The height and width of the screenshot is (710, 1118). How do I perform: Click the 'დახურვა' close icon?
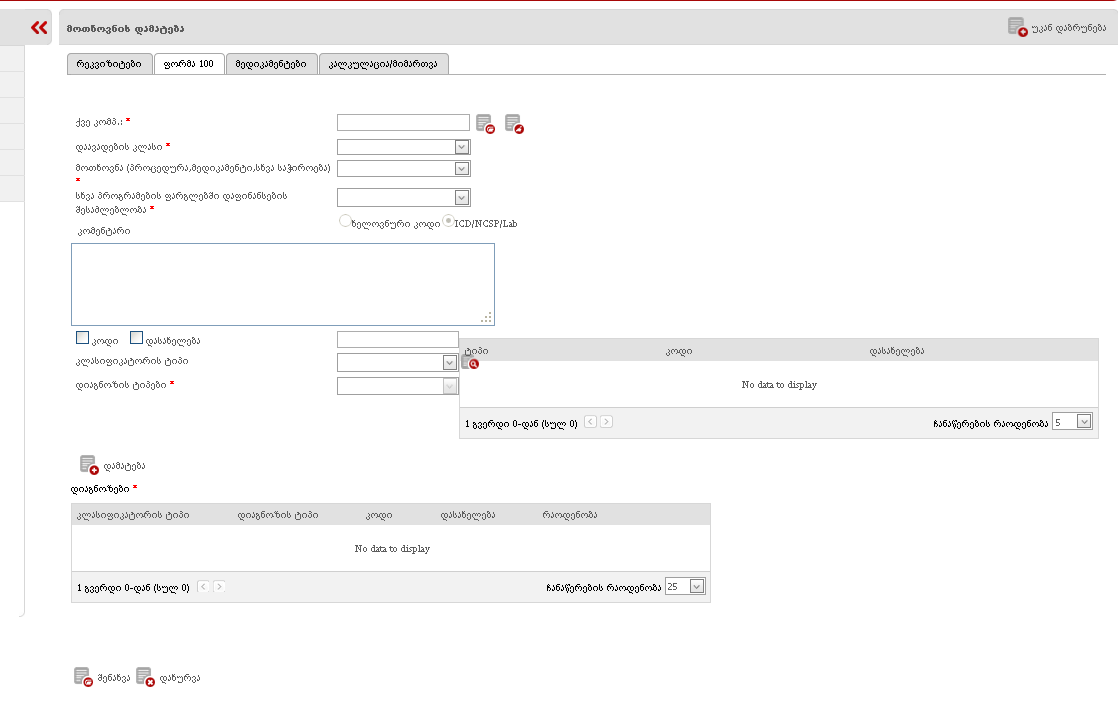point(145,677)
